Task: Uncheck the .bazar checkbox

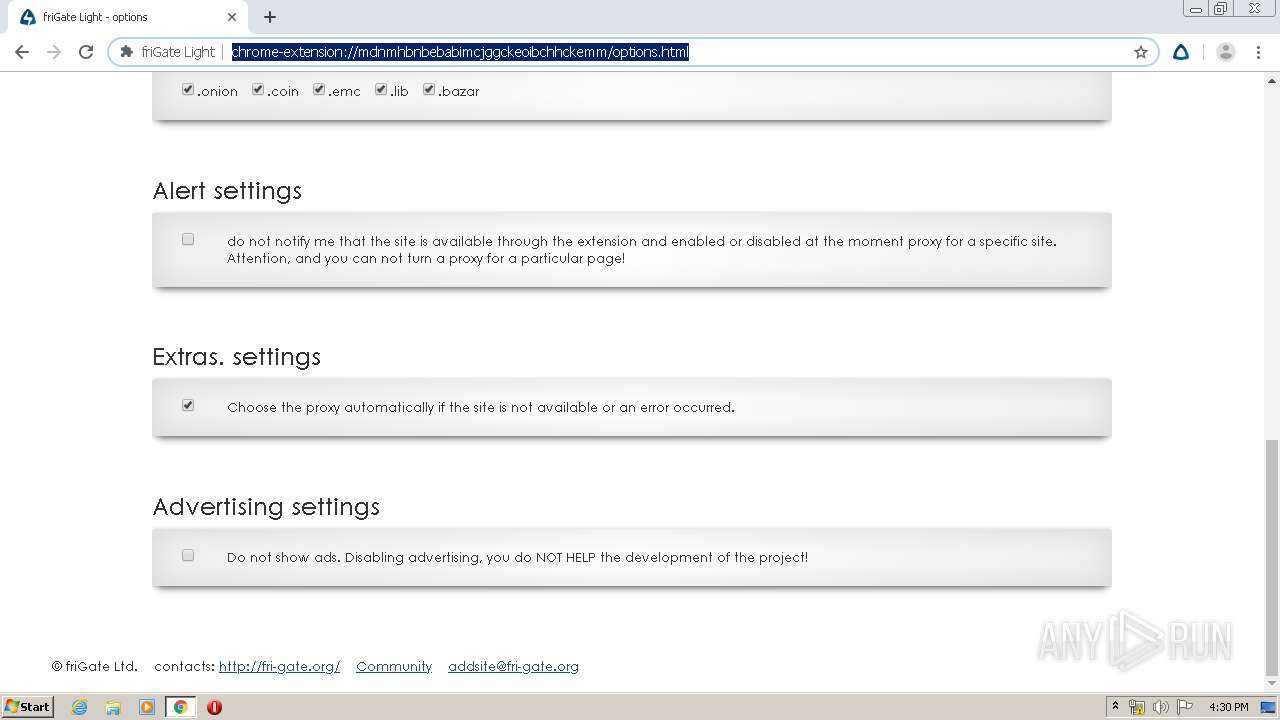Action: click(x=429, y=89)
